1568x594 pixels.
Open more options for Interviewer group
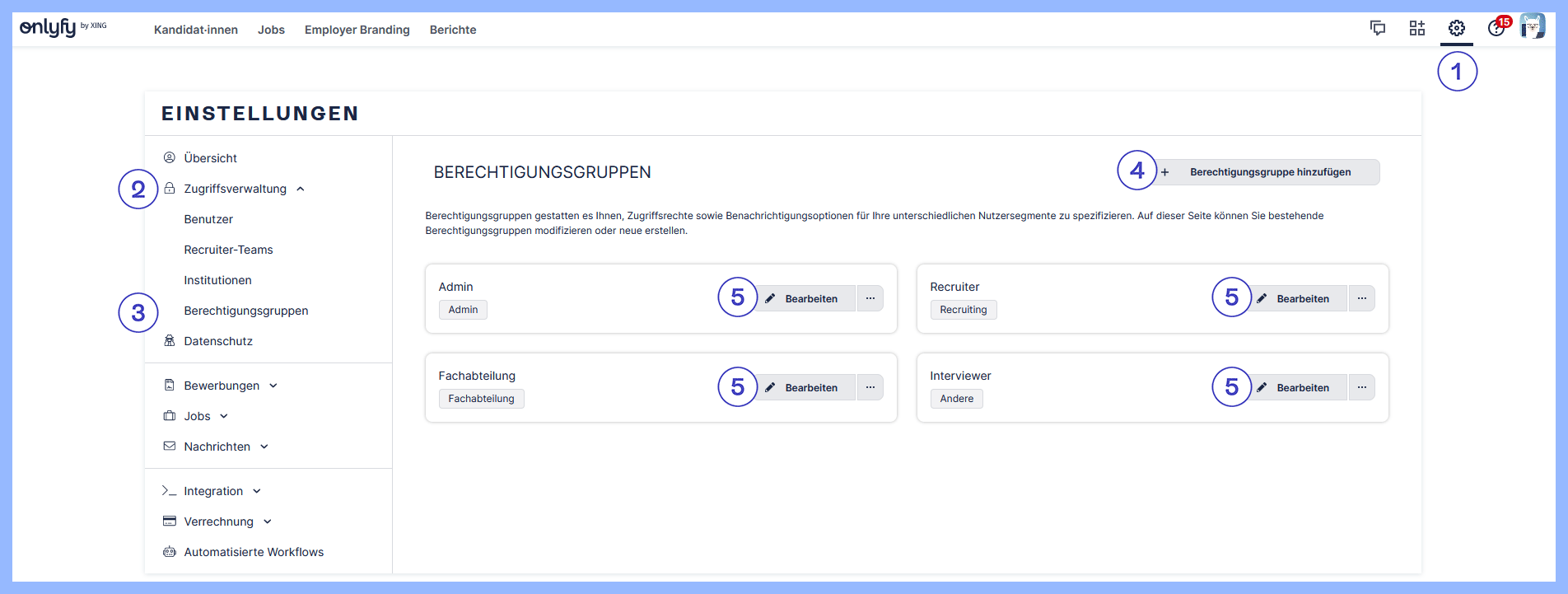1361,387
